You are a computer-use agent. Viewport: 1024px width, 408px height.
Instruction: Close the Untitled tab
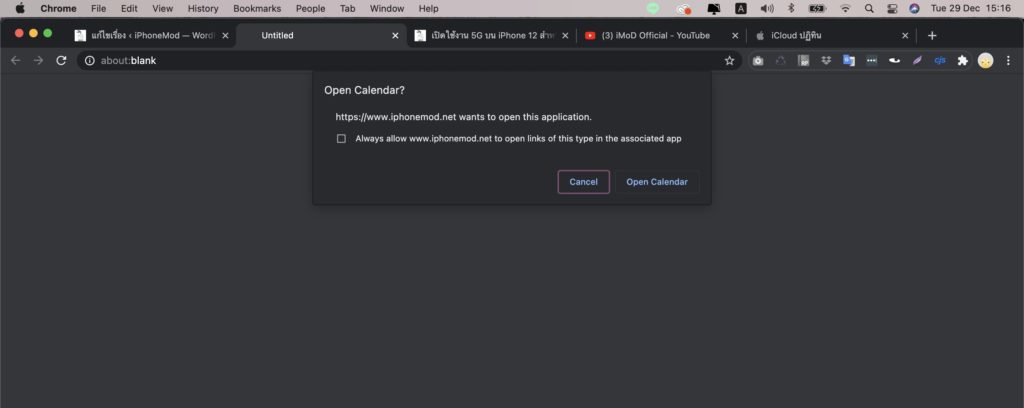pos(395,35)
